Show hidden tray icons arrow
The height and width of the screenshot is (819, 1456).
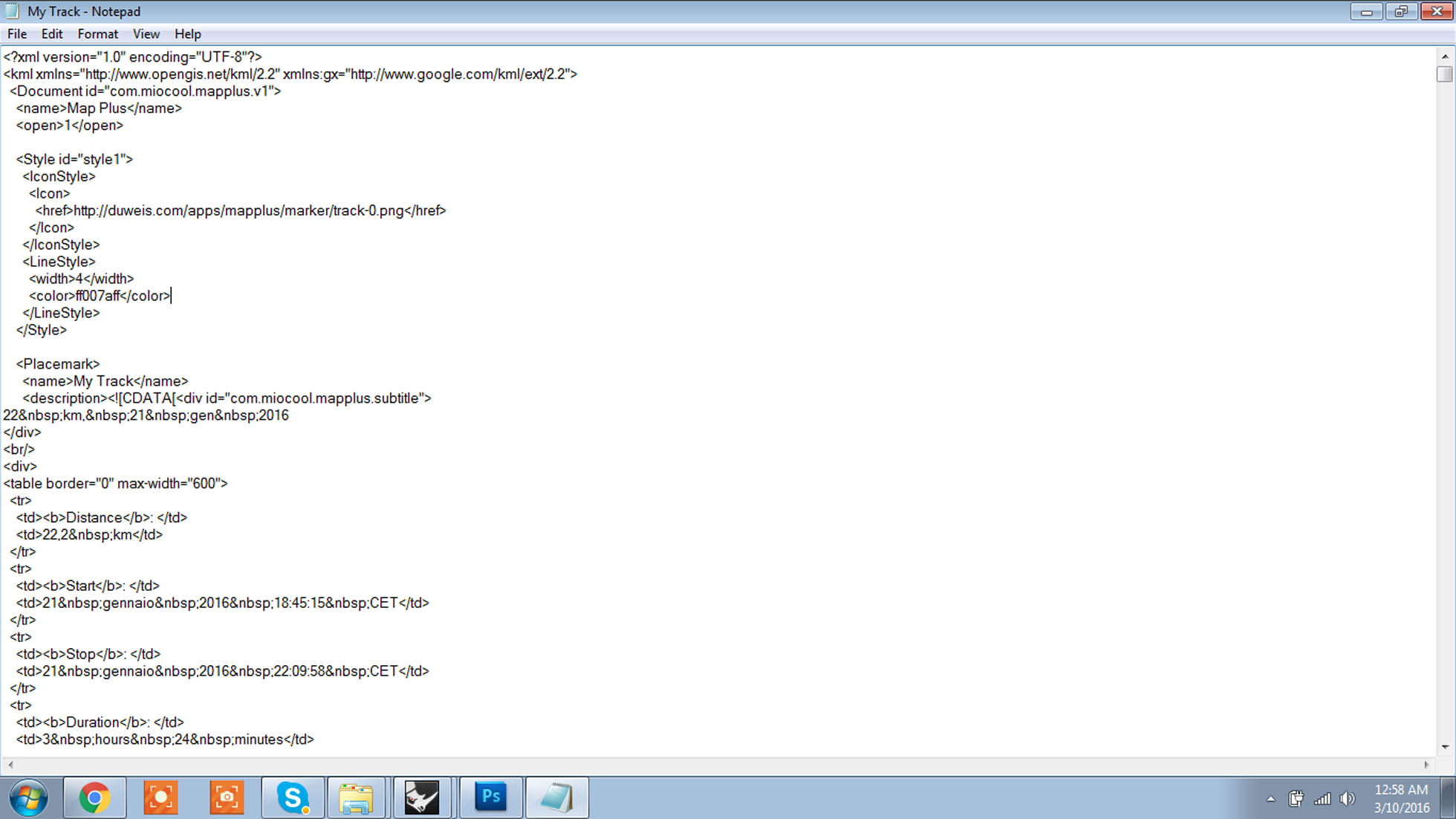coord(1271,799)
